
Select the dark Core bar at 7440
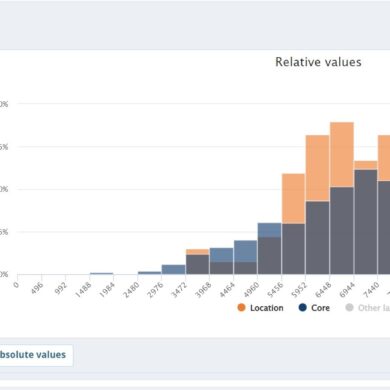click(366, 222)
